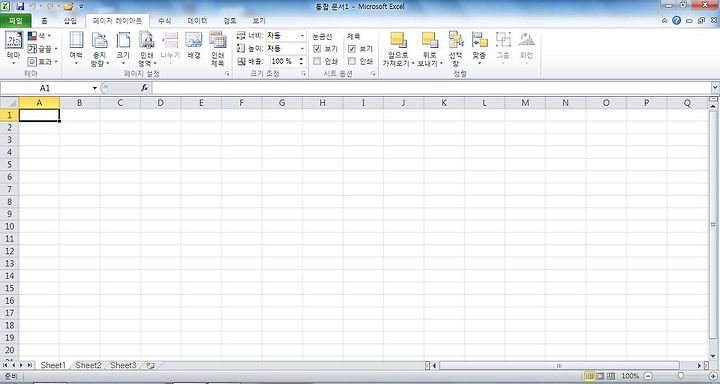This screenshot has height=384, width=720.
Task: Uncheck 제목 보기 (Headings View) checkbox
Action: (x=352, y=49)
